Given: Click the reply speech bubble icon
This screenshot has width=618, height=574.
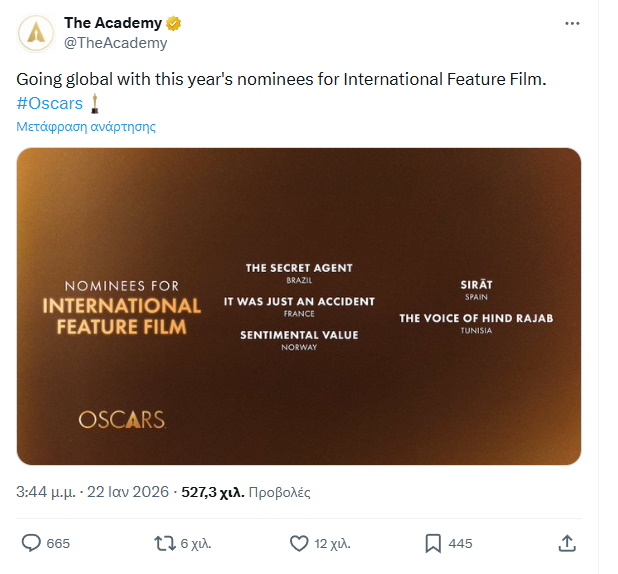Looking at the screenshot, I should pos(31,543).
